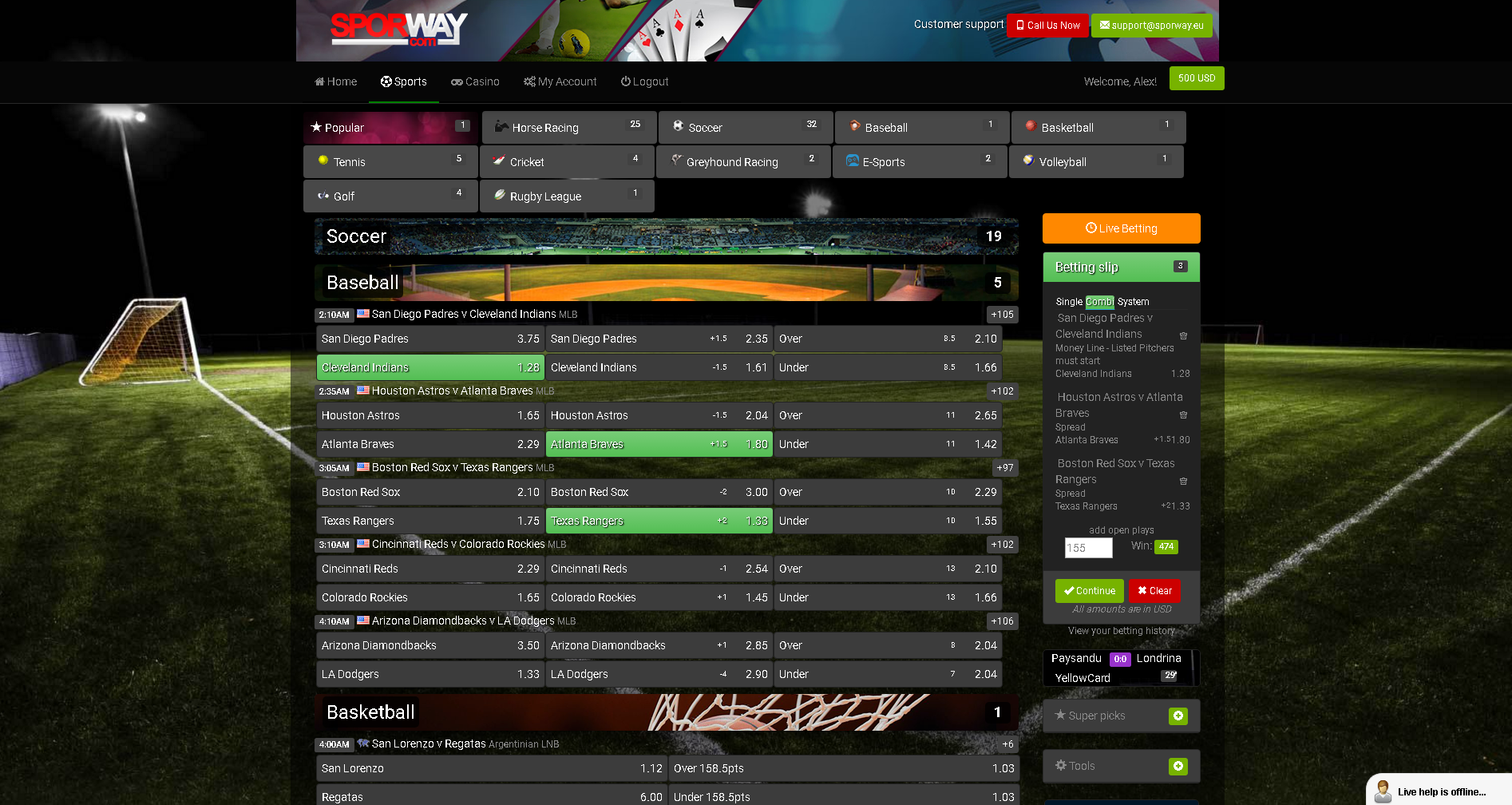Open Paysandu v Londrina live score widget

(x=1121, y=668)
